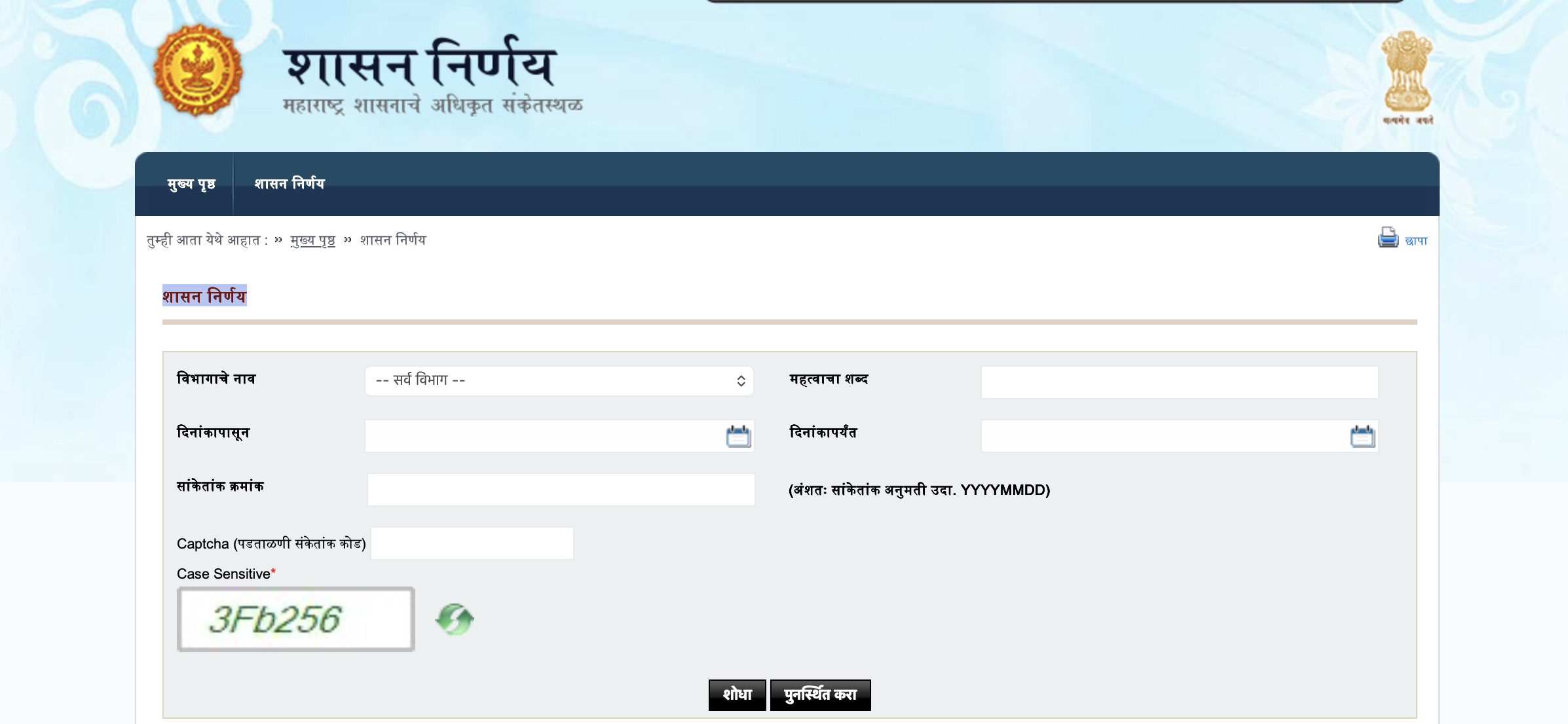Click the छापा print link

[1416, 241]
